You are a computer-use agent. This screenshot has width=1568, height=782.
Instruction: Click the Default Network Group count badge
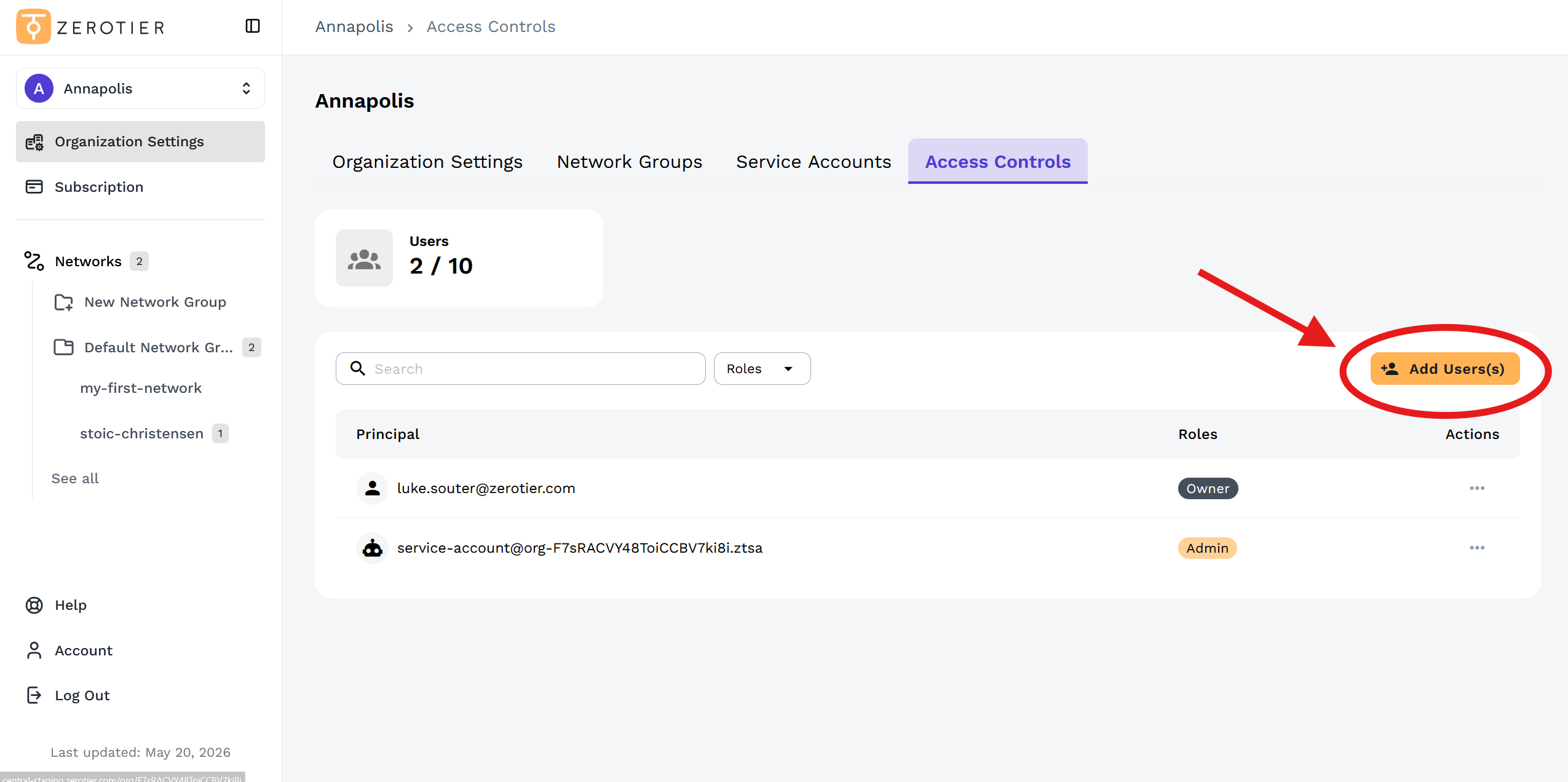click(x=251, y=347)
